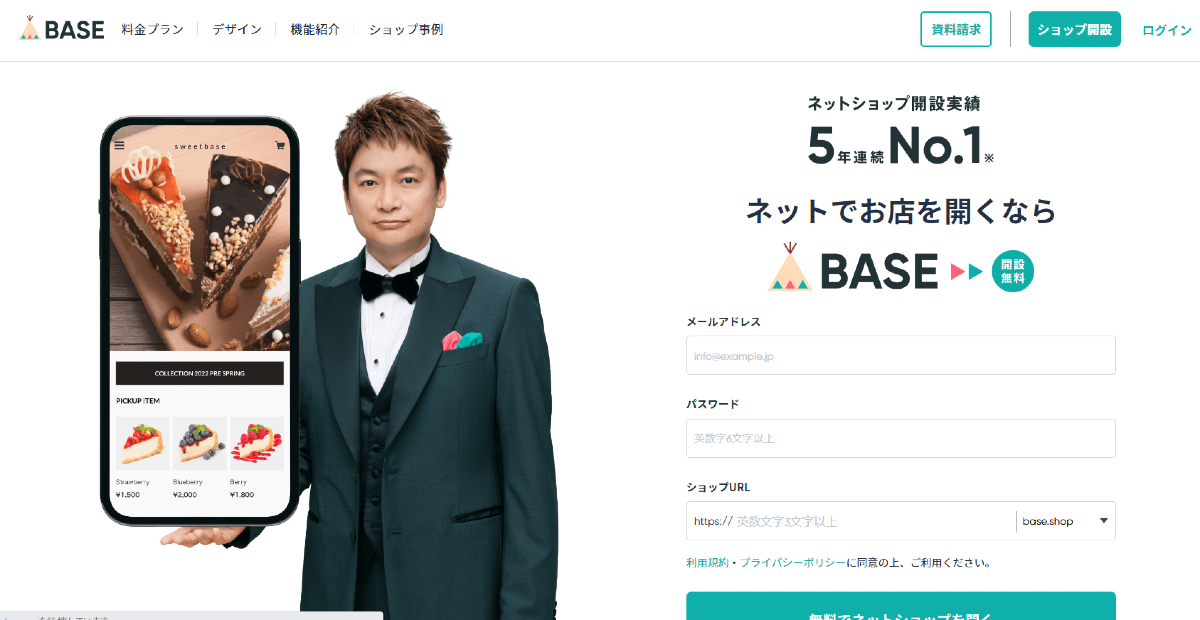Click the ショップ開設 button in header
Screen dimensions: 1200x620
coord(1075,29)
